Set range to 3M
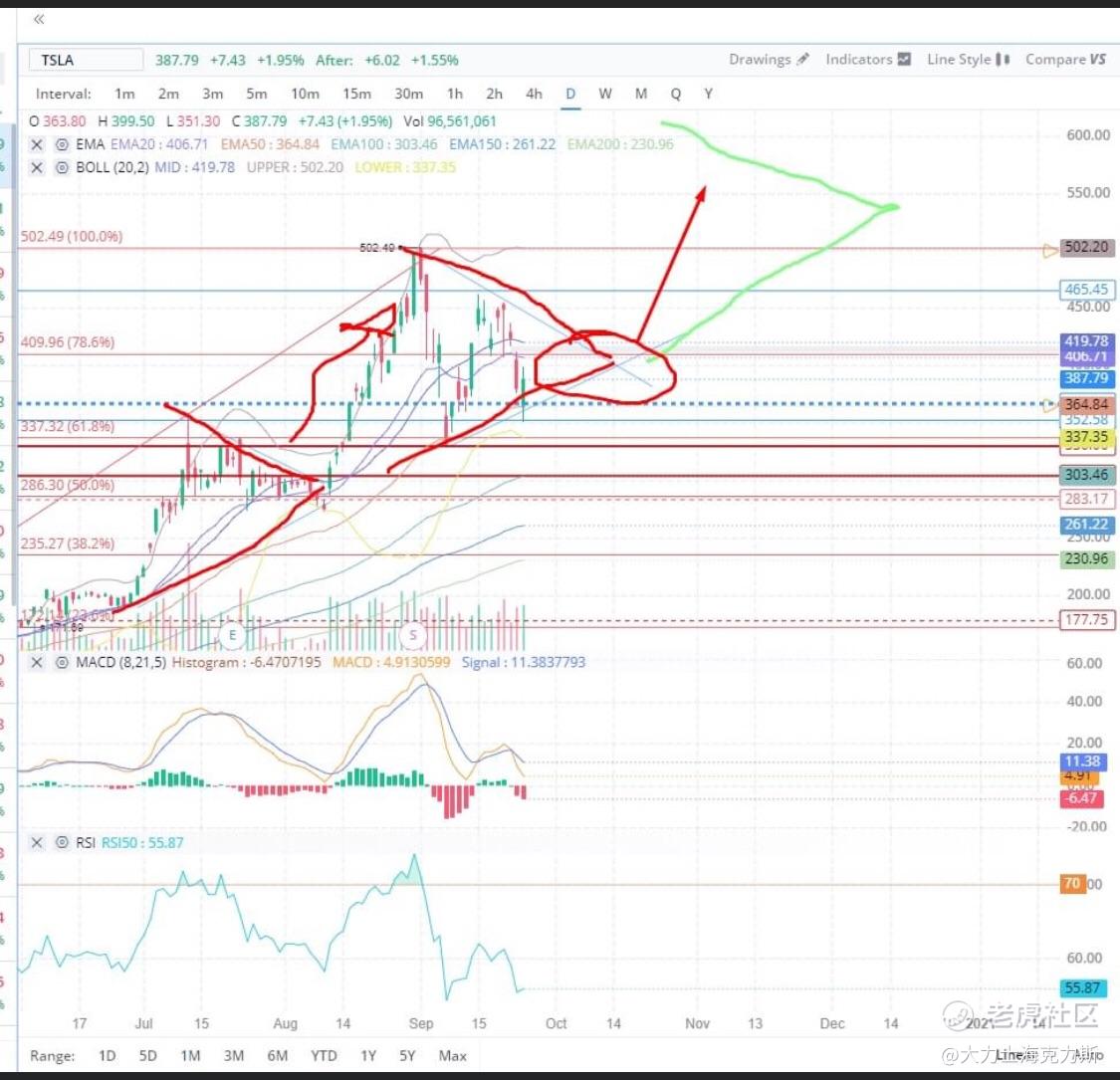The height and width of the screenshot is (1080, 1120). click(x=234, y=1056)
